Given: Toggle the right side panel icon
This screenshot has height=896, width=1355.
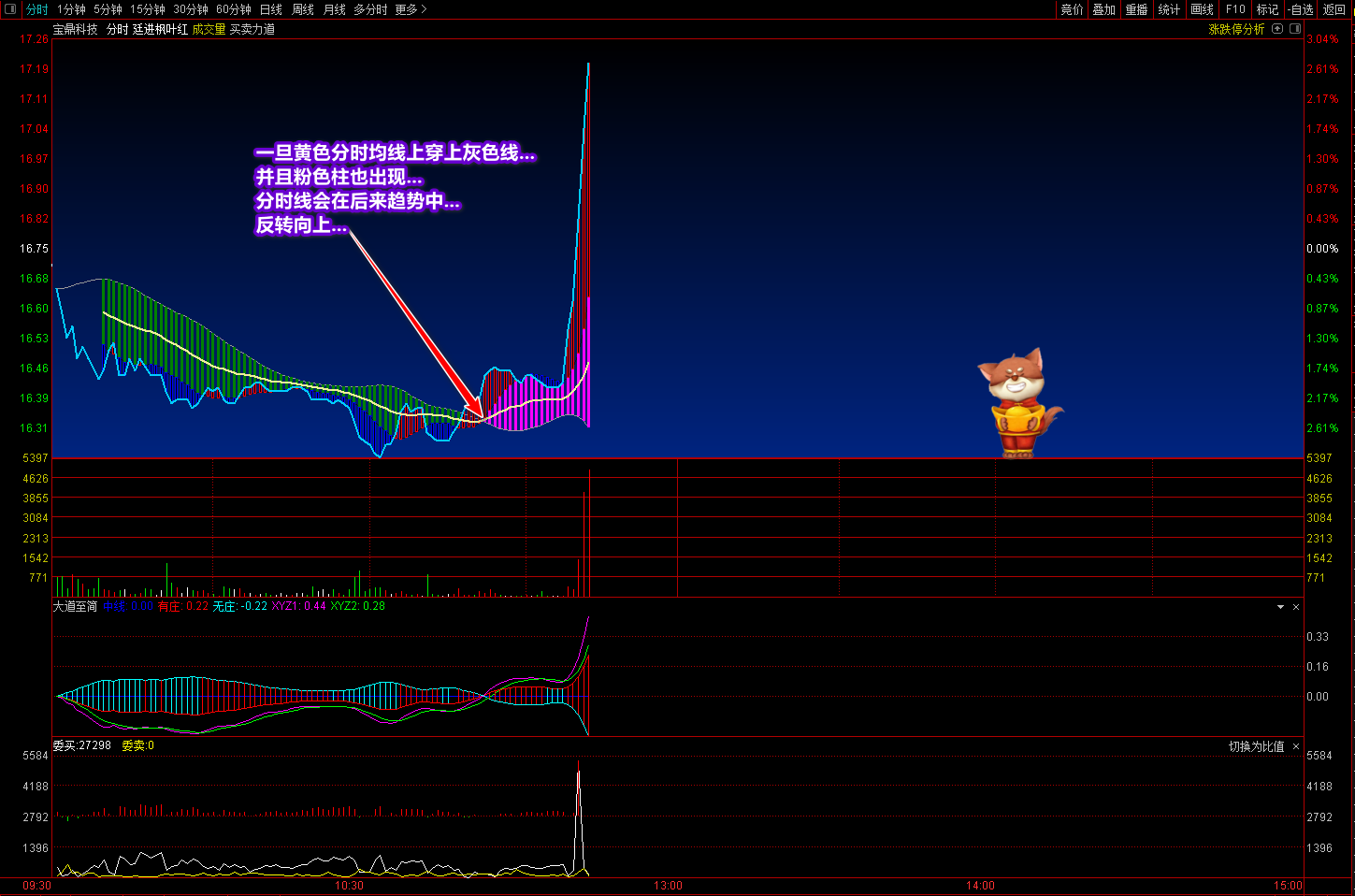Looking at the screenshot, I should [x=1295, y=29].
